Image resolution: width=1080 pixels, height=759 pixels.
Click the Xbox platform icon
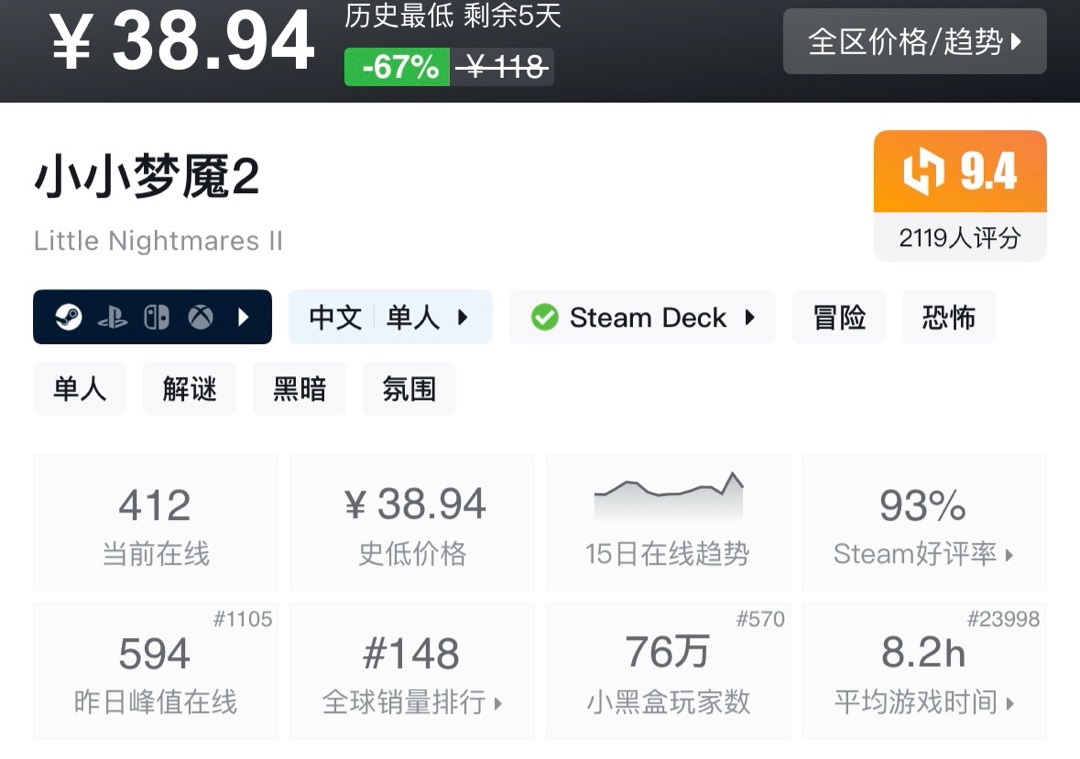[200, 318]
